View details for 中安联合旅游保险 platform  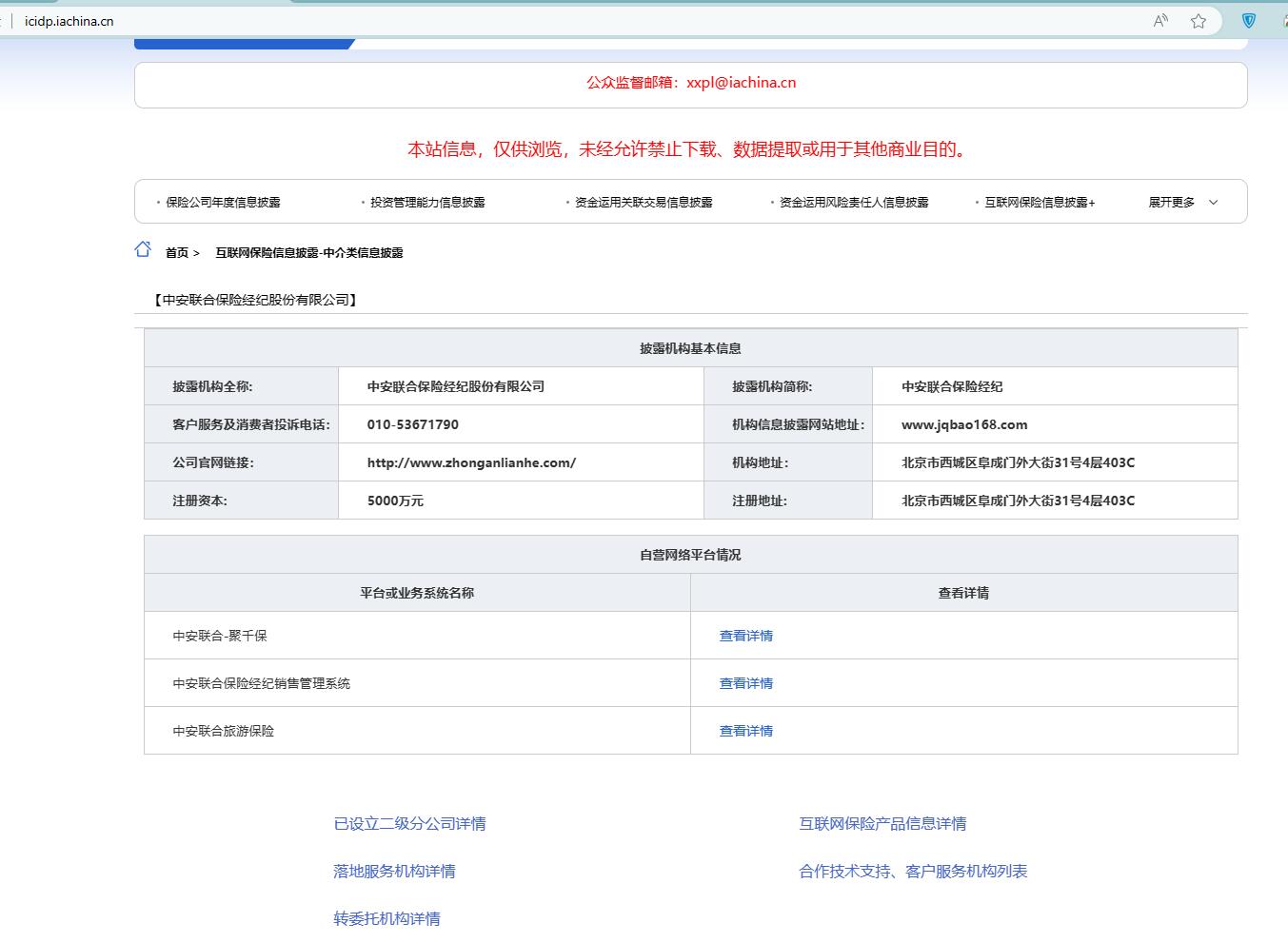click(745, 731)
